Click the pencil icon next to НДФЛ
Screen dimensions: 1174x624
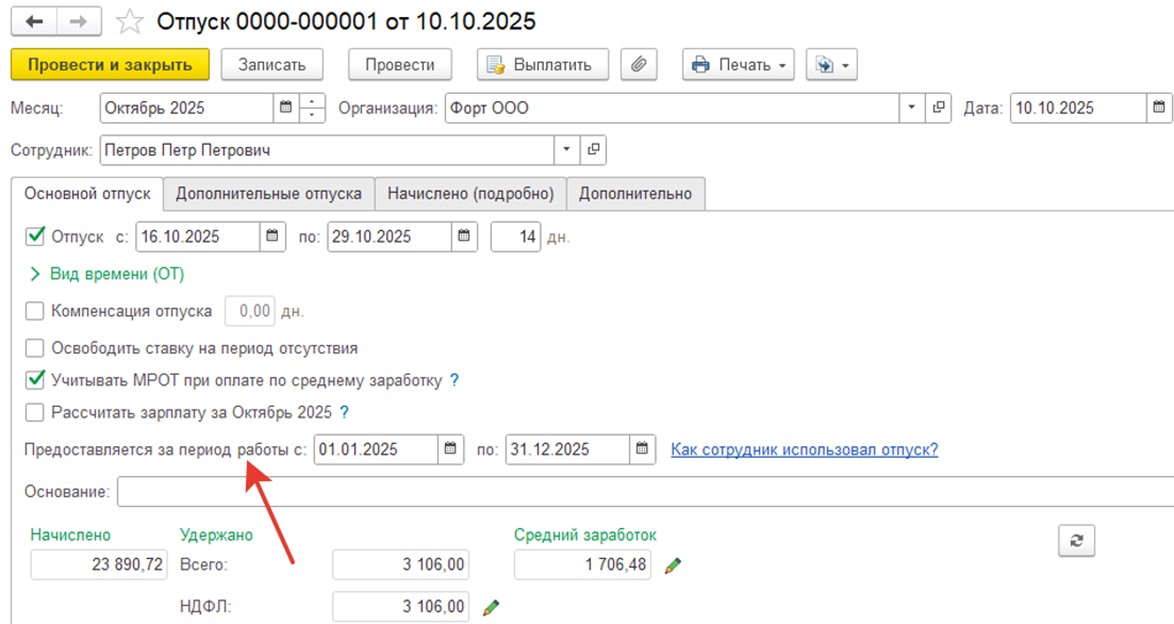(490, 606)
